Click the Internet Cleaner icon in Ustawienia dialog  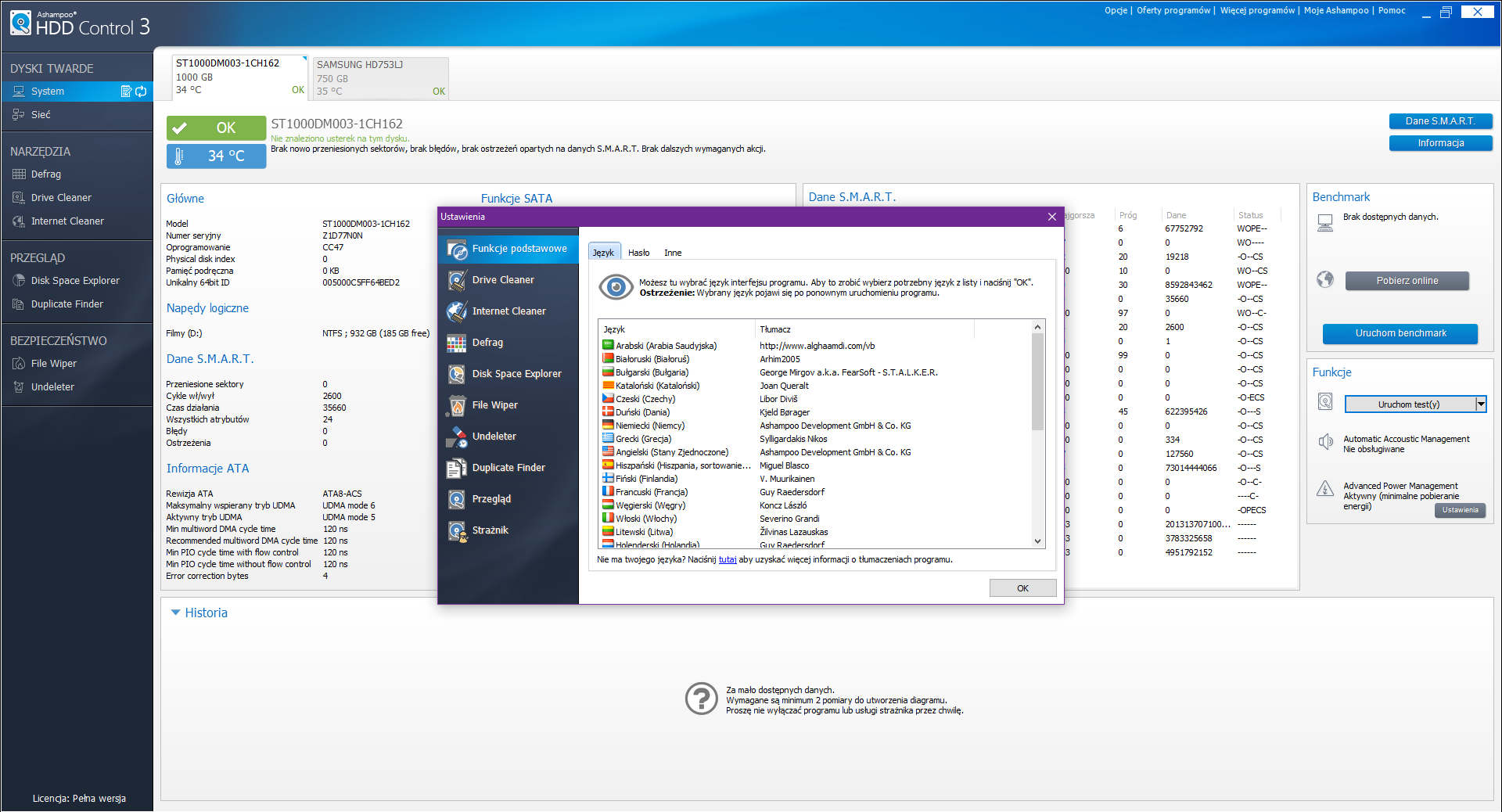pyautogui.click(x=457, y=311)
